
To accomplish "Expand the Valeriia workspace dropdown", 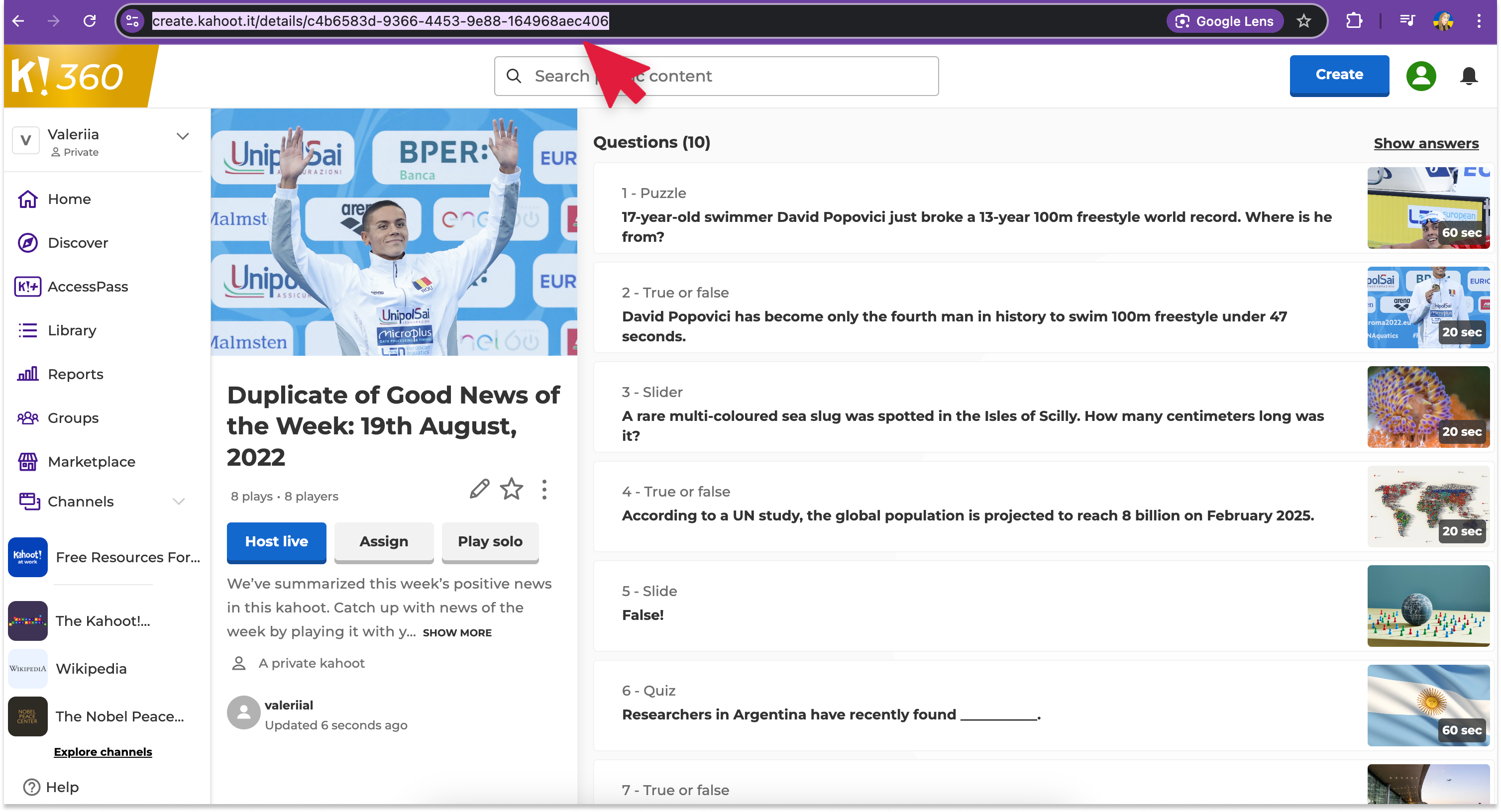I will [x=182, y=136].
